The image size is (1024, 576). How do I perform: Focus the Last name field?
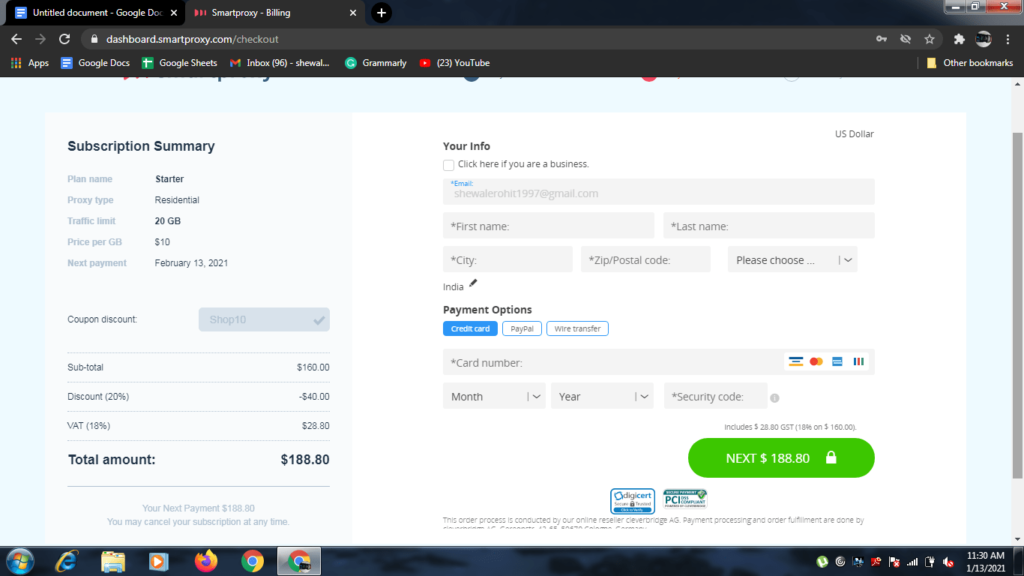coord(769,226)
